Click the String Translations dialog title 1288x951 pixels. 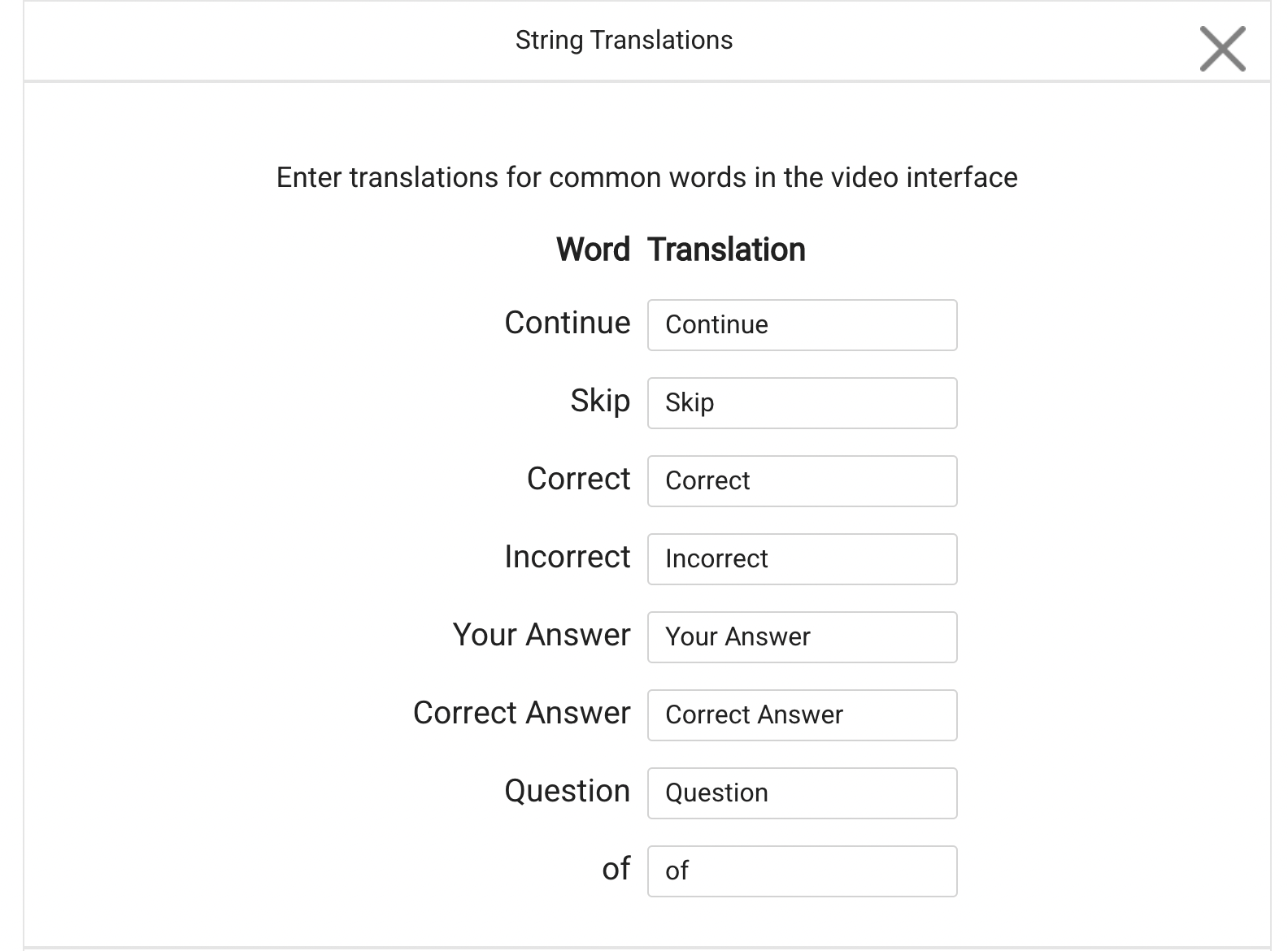(x=624, y=40)
